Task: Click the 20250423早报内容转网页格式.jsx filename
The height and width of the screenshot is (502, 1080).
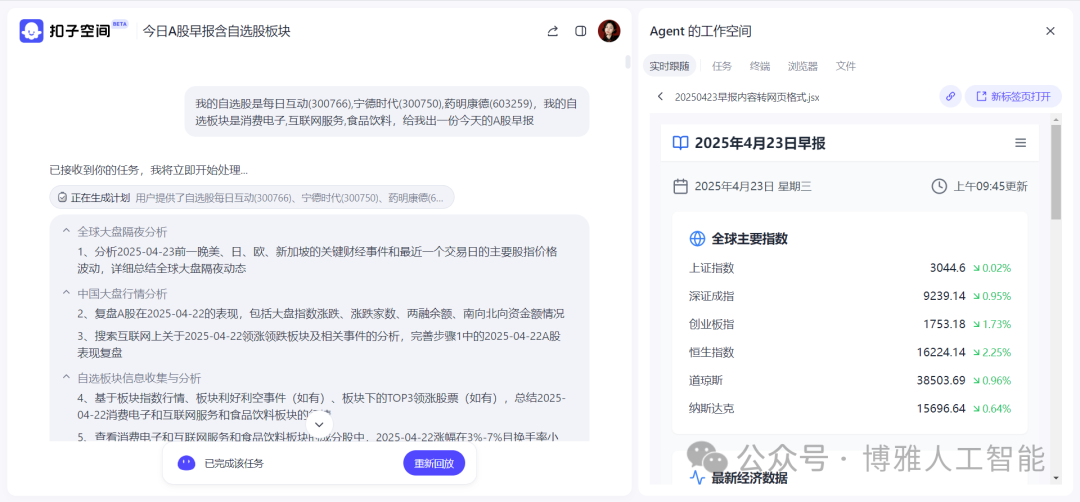Action: 747,97
